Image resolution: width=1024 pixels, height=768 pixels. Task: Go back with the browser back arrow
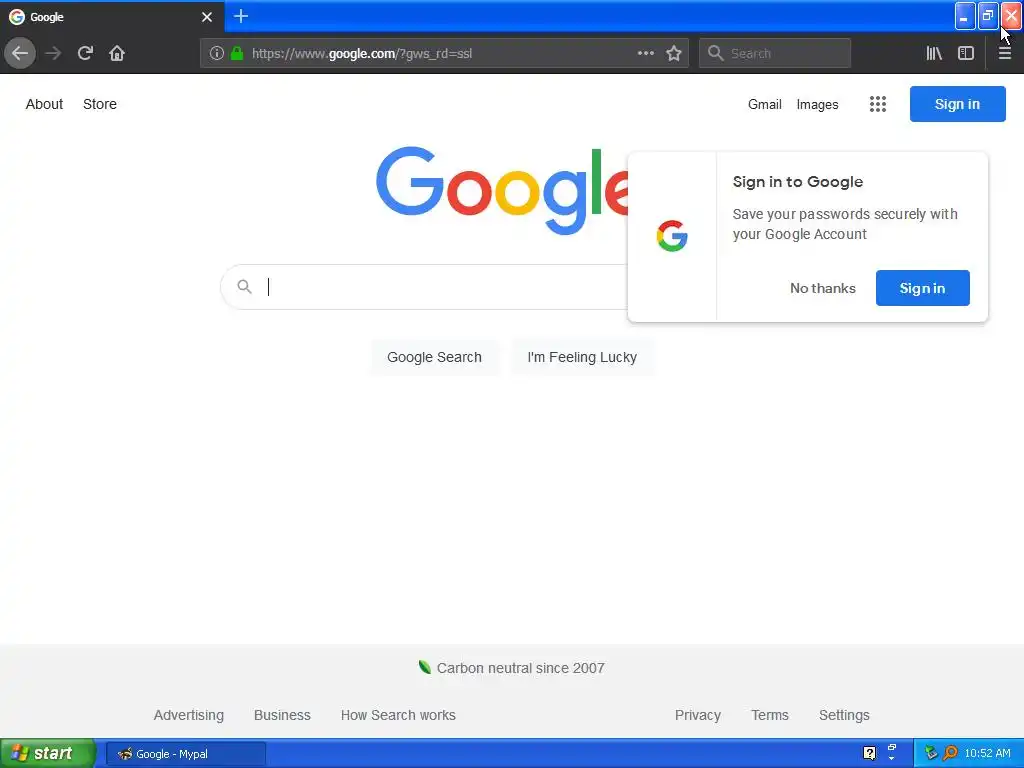tap(20, 53)
